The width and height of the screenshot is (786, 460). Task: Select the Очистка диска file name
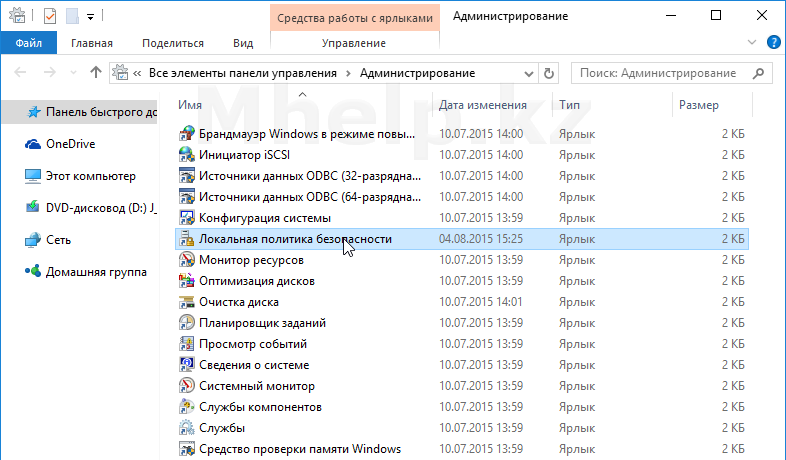click(x=239, y=302)
